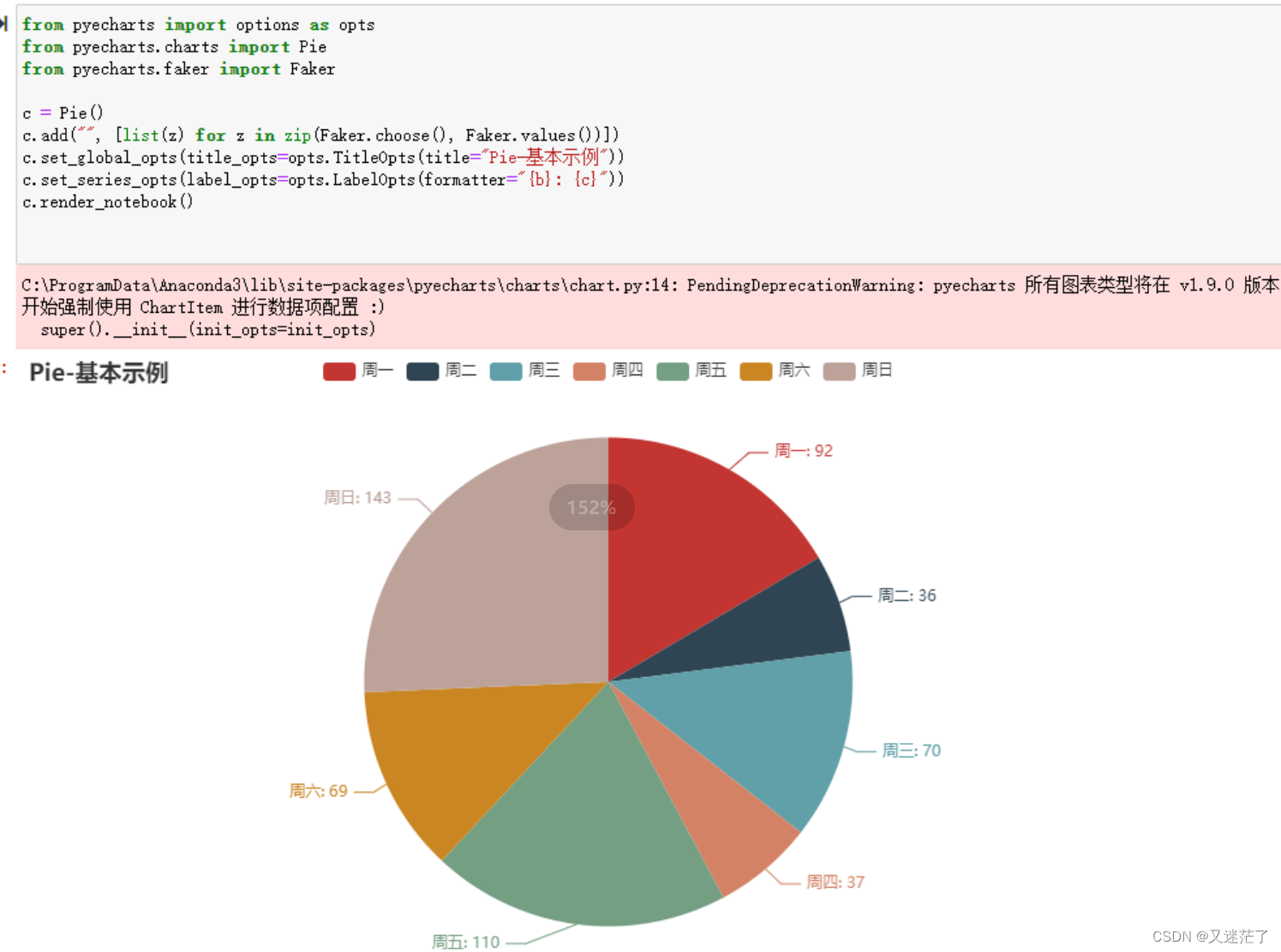Click the red 周一 legend color marker
1281x952 pixels.
338,371
